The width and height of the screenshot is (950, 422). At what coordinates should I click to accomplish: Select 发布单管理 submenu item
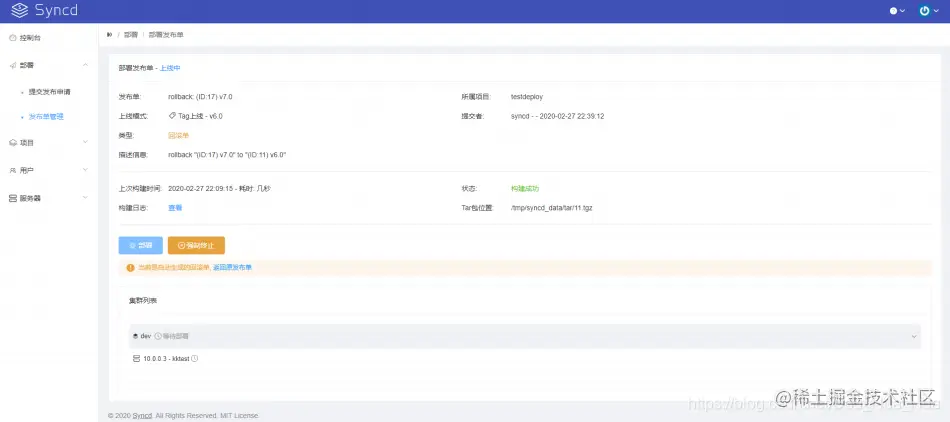click(46, 117)
